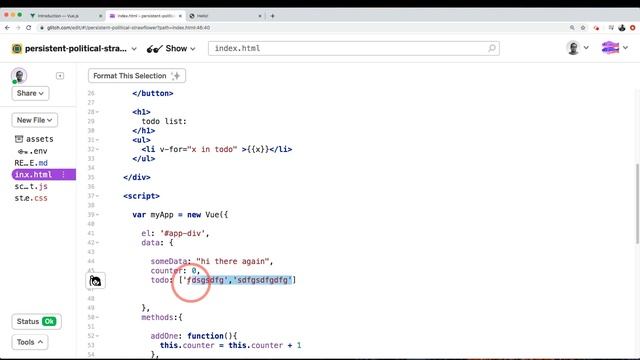Click the emoji face button in gutter

point(96,281)
